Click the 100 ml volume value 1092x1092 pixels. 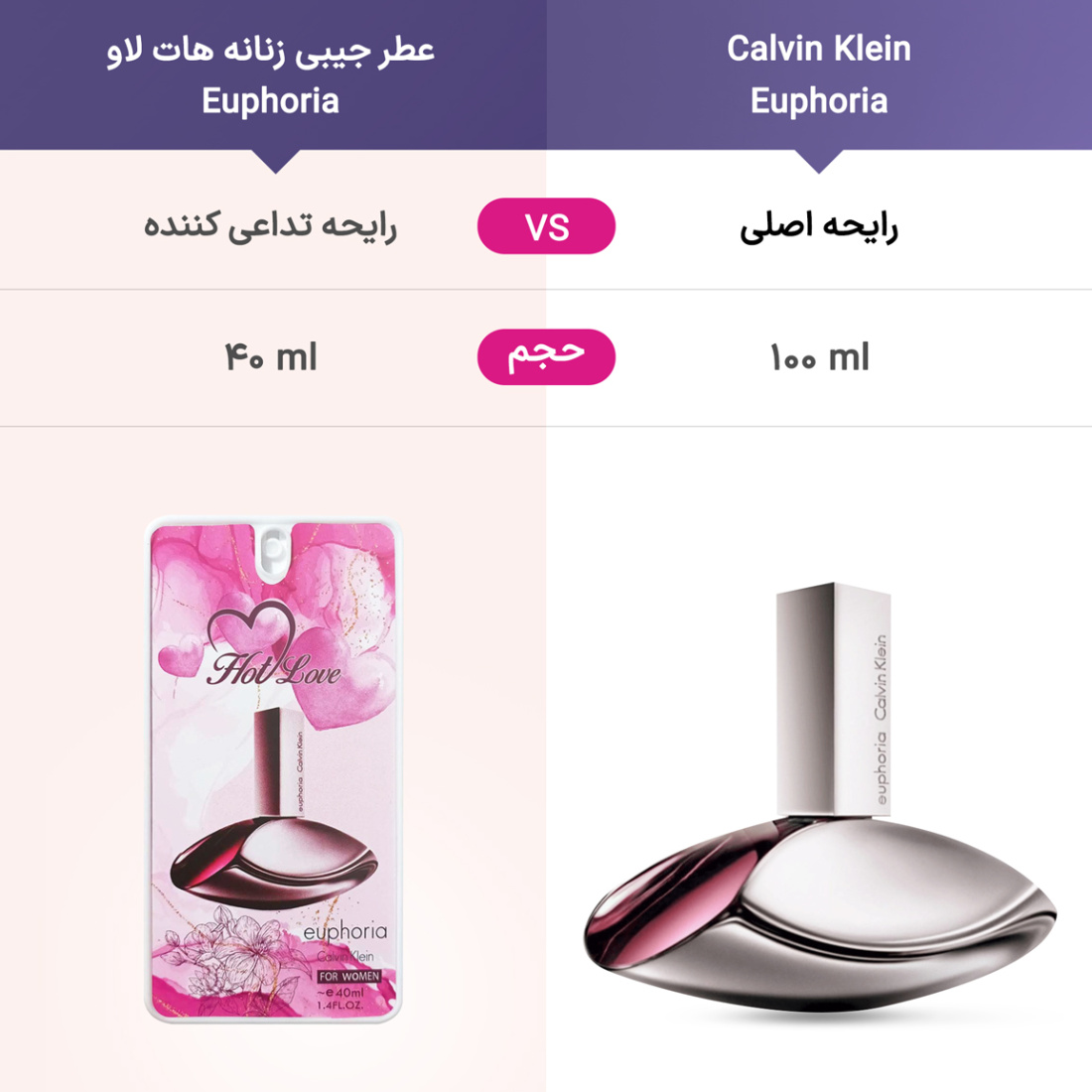818,357
